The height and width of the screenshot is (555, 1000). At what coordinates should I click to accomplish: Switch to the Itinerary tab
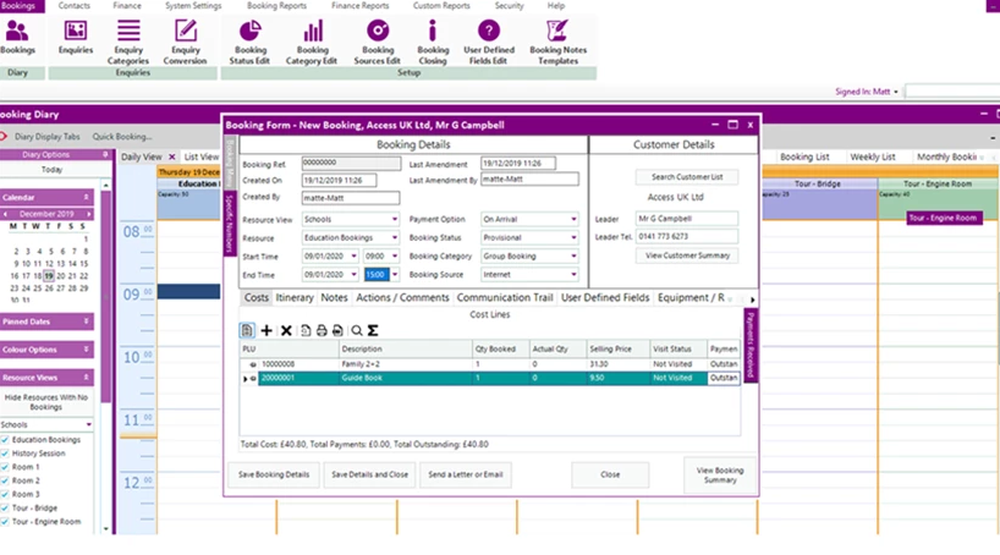tap(295, 298)
